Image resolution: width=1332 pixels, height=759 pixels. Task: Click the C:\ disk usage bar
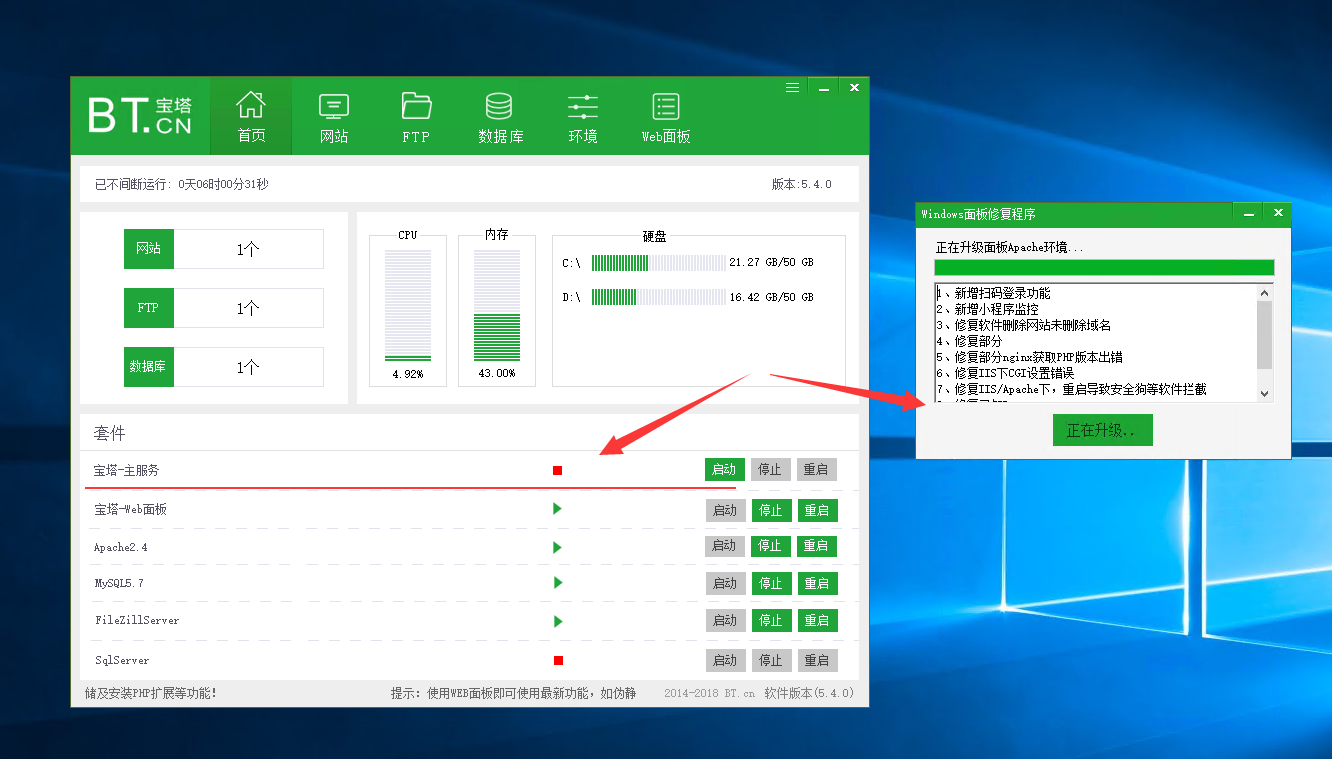[x=658, y=263]
